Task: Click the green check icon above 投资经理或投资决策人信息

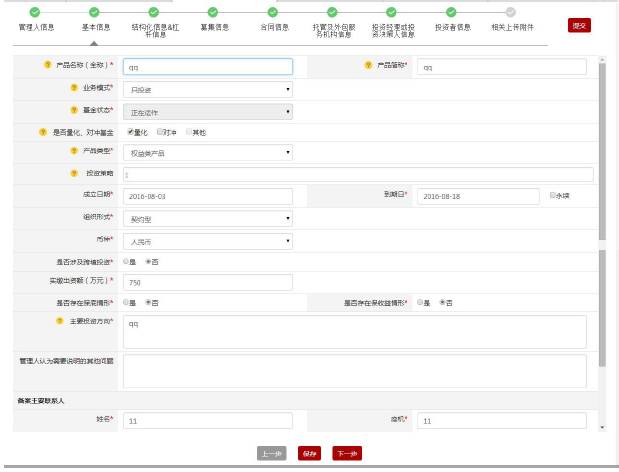Action: (x=391, y=12)
